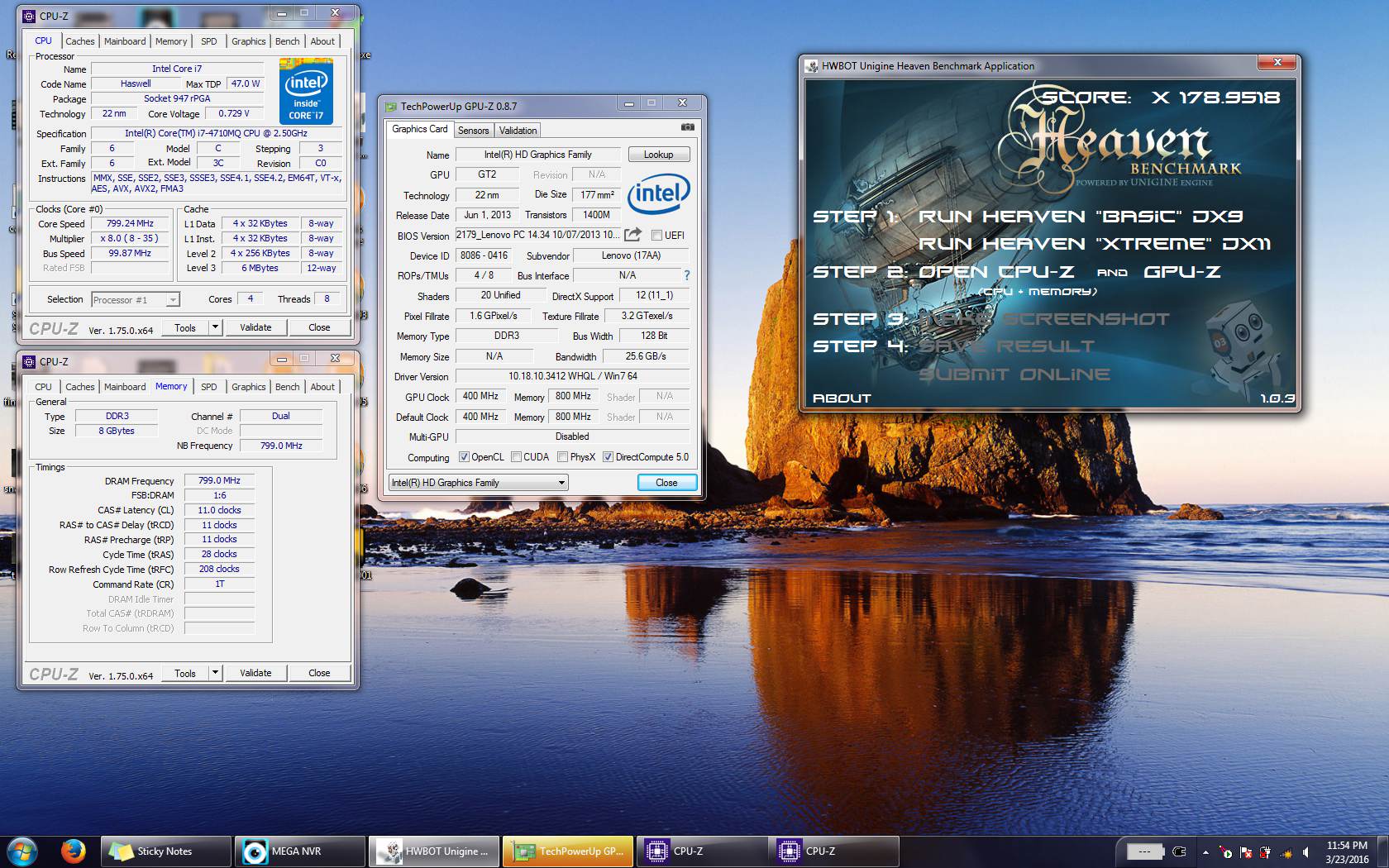Open the Windows Start menu orb

tap(22, 851)
